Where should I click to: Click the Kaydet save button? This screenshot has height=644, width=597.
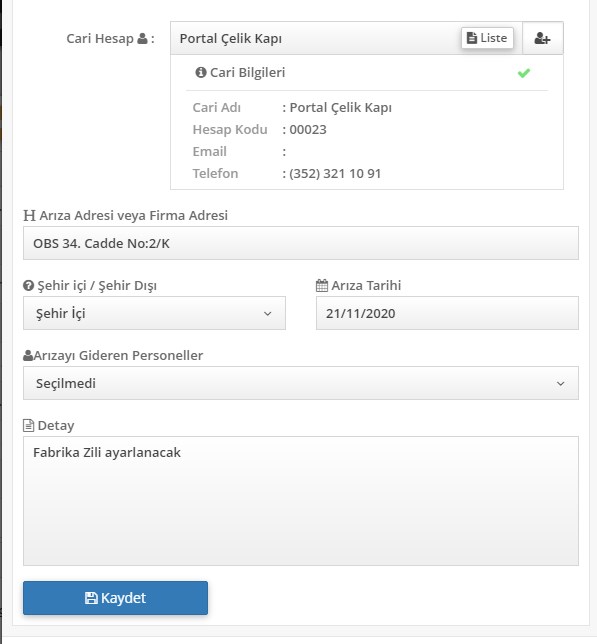(x=115, y=598)
